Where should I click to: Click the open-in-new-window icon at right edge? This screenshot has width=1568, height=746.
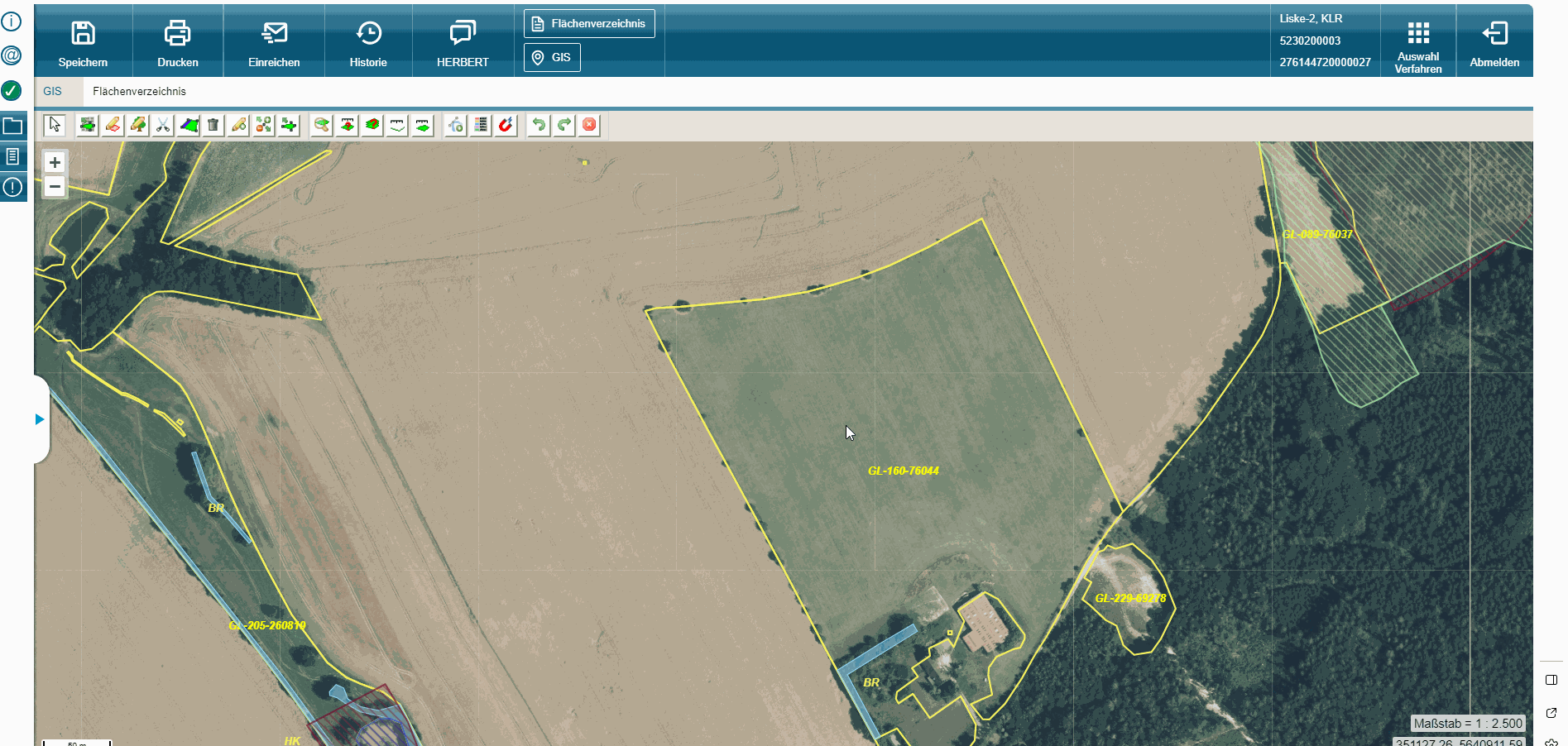tap(1551, 713)
